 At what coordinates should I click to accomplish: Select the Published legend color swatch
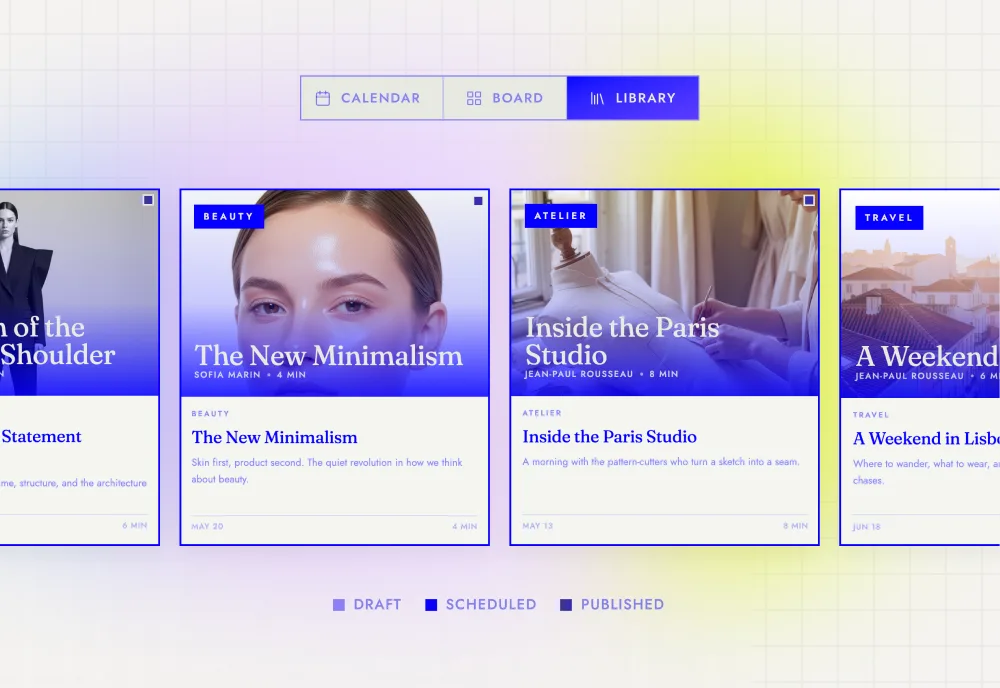(x=566, y=604)
